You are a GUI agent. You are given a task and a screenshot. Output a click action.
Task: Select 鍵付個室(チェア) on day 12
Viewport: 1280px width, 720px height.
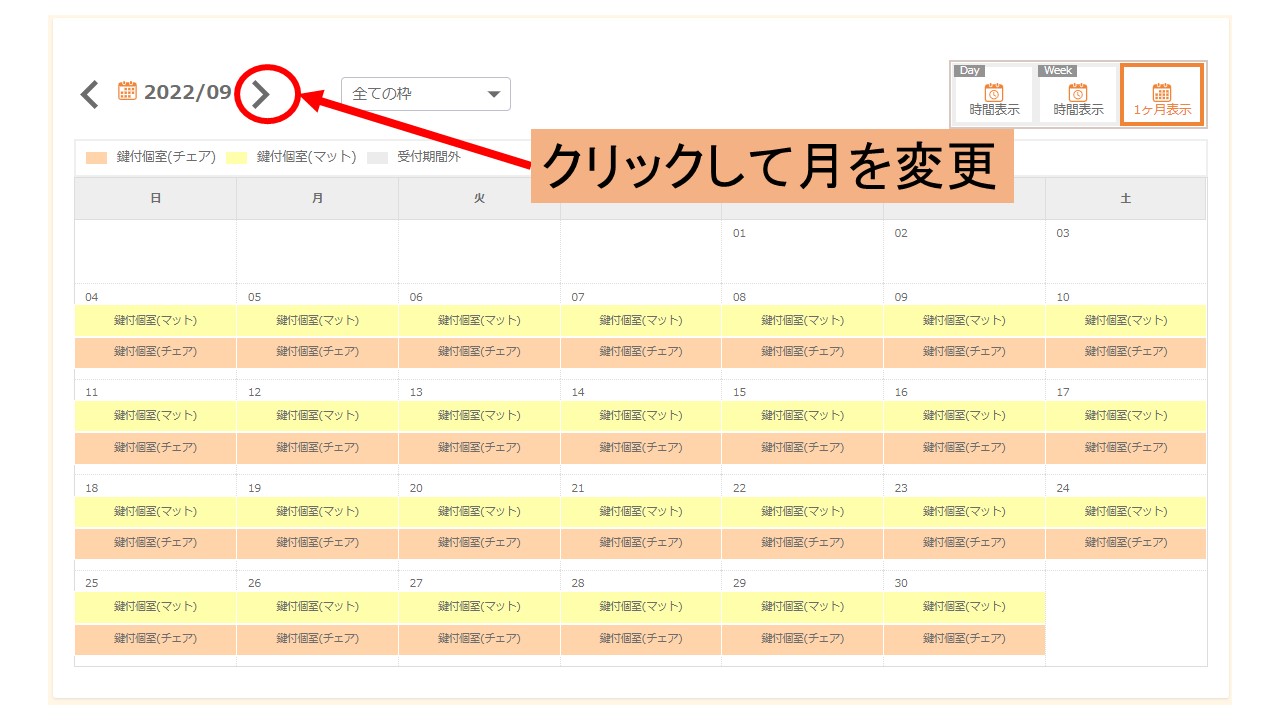point(318,448)
